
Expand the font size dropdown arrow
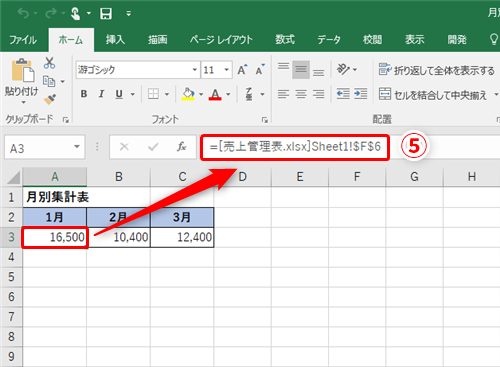click(x=227, y=70)
